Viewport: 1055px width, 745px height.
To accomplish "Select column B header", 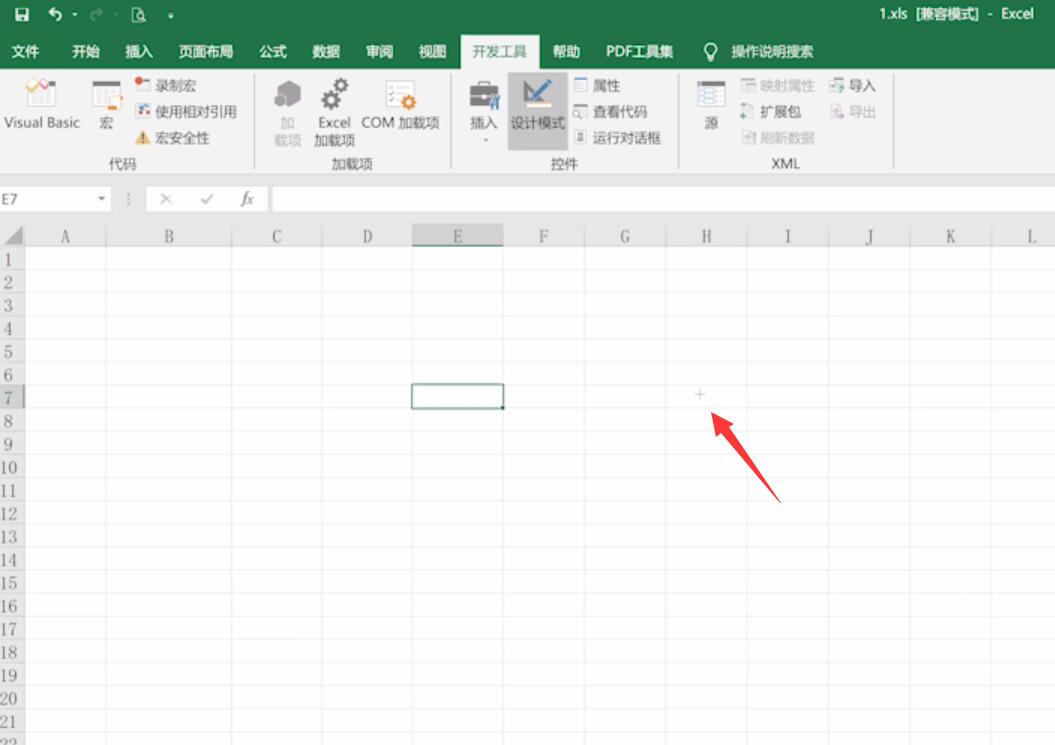I will click(169, 236).
